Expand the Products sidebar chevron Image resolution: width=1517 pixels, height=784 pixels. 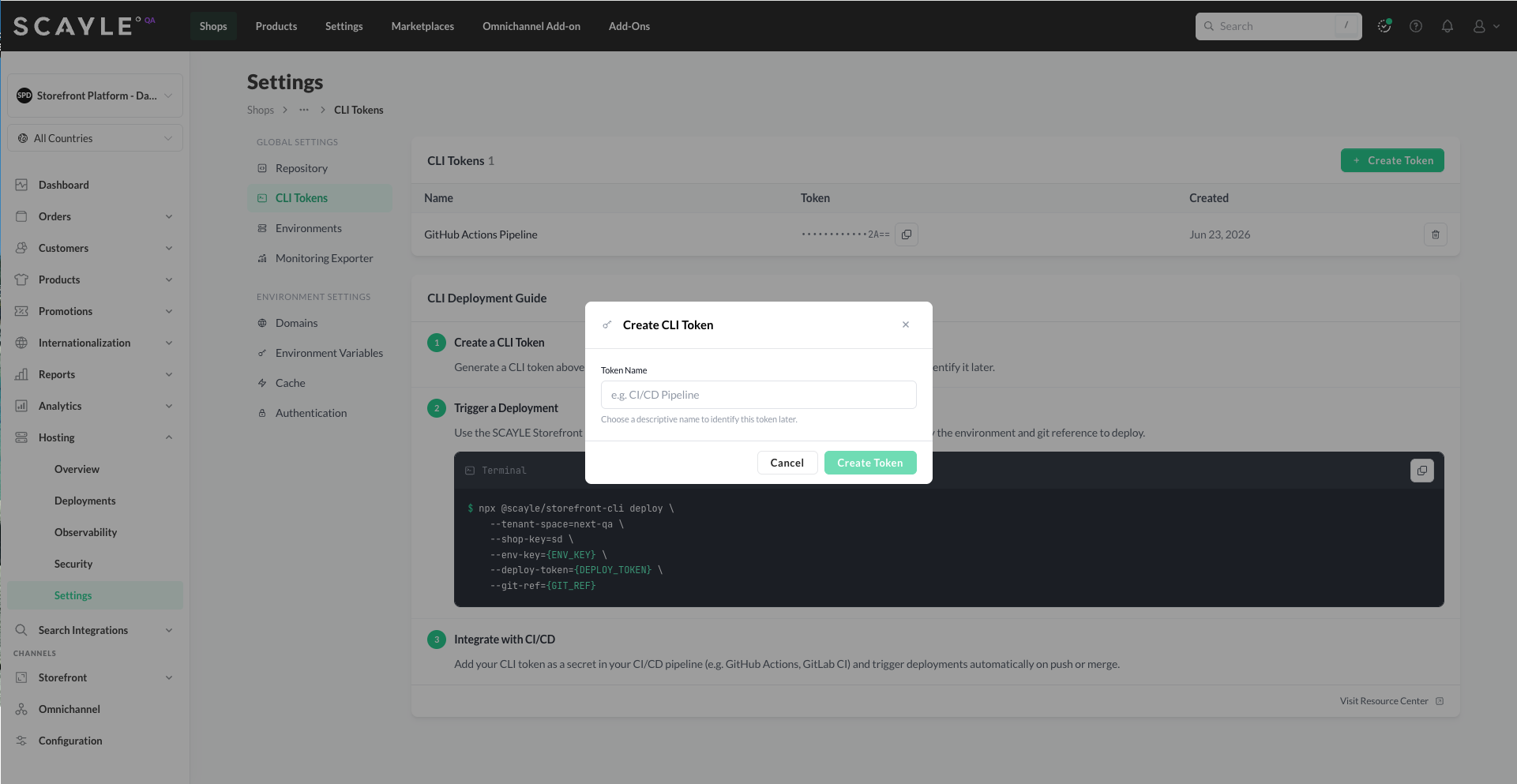pyautogui.click(x=169, y=279)
